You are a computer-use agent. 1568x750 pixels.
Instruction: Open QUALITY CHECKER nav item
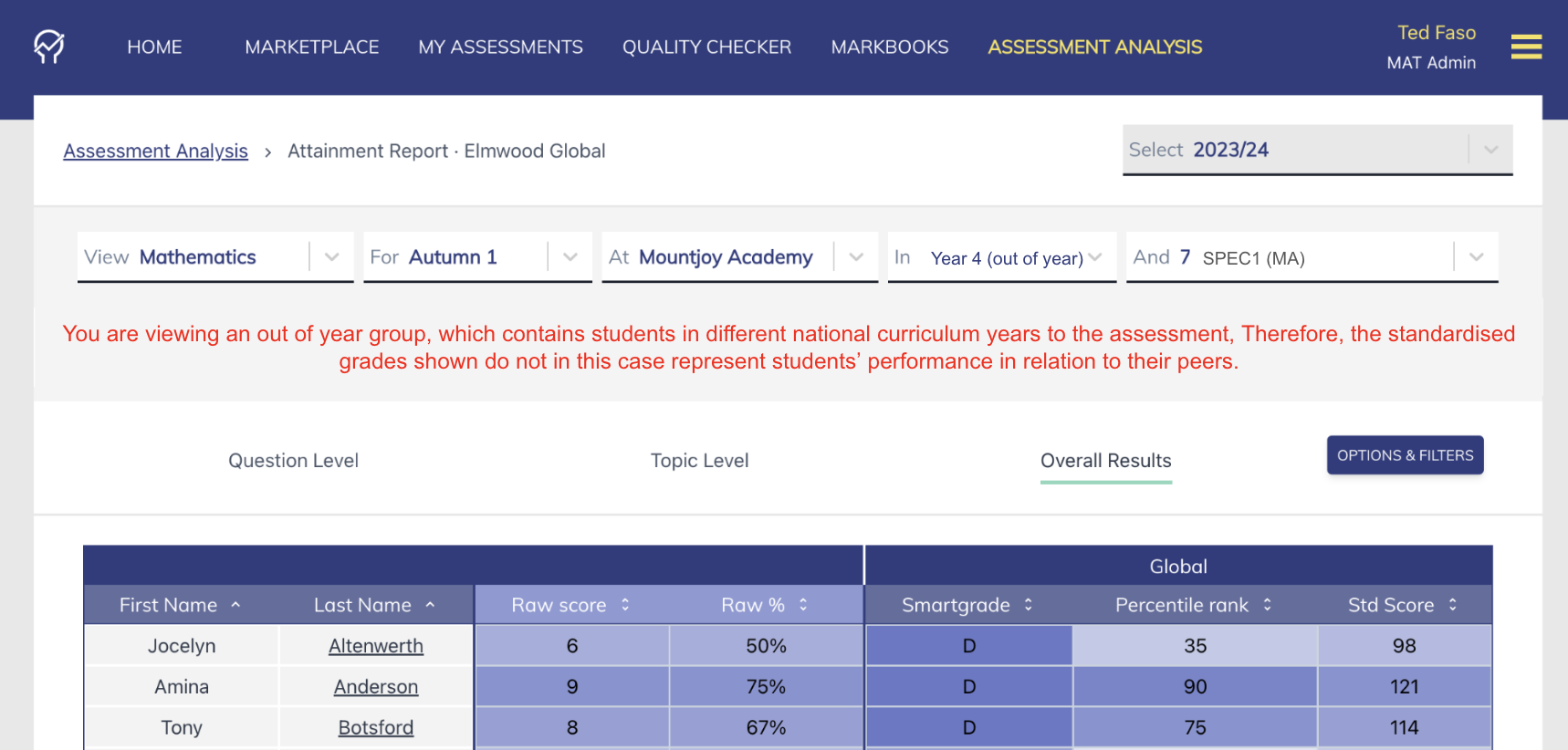point(706,47)
